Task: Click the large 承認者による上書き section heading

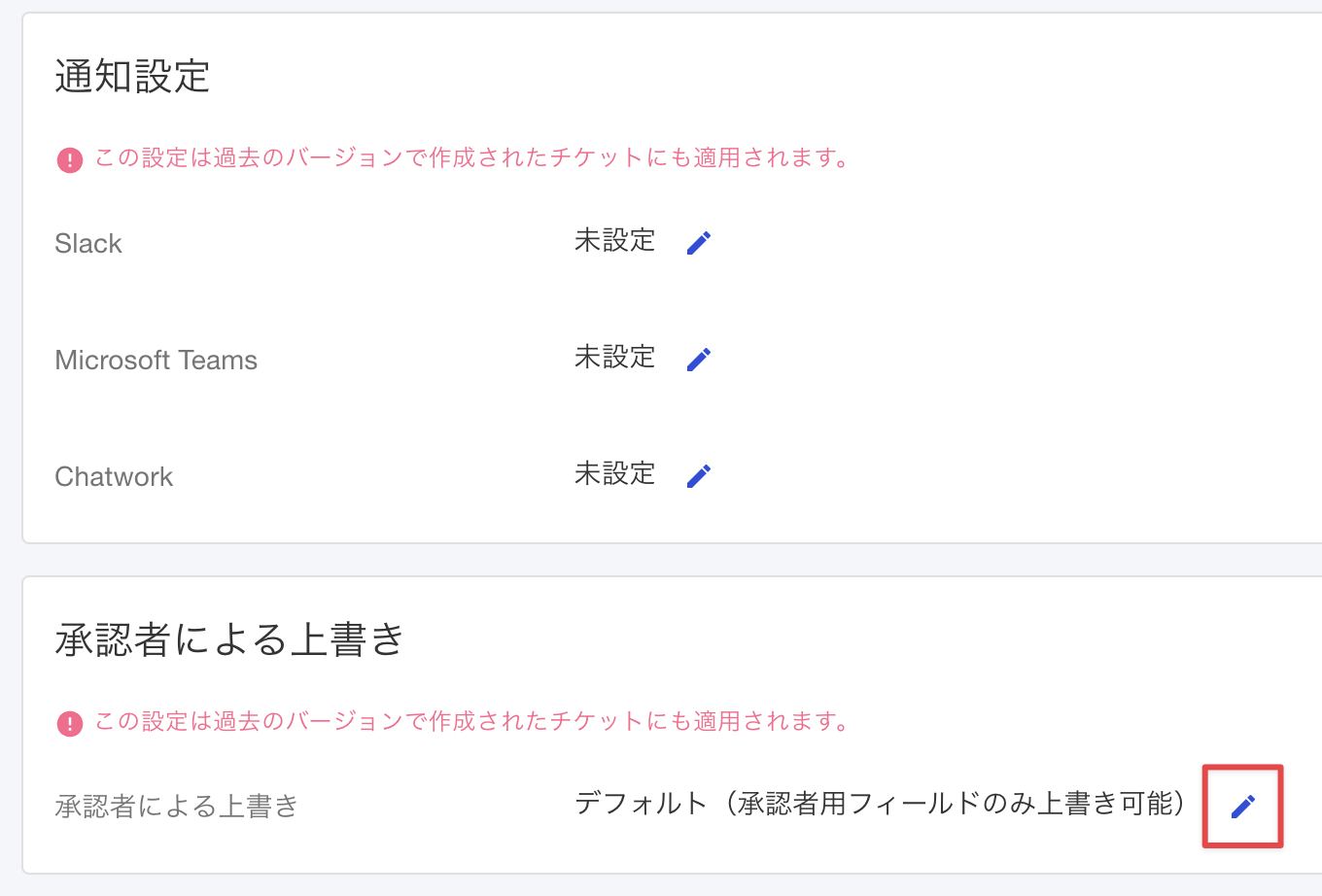Action: click(x=229, y=640)
